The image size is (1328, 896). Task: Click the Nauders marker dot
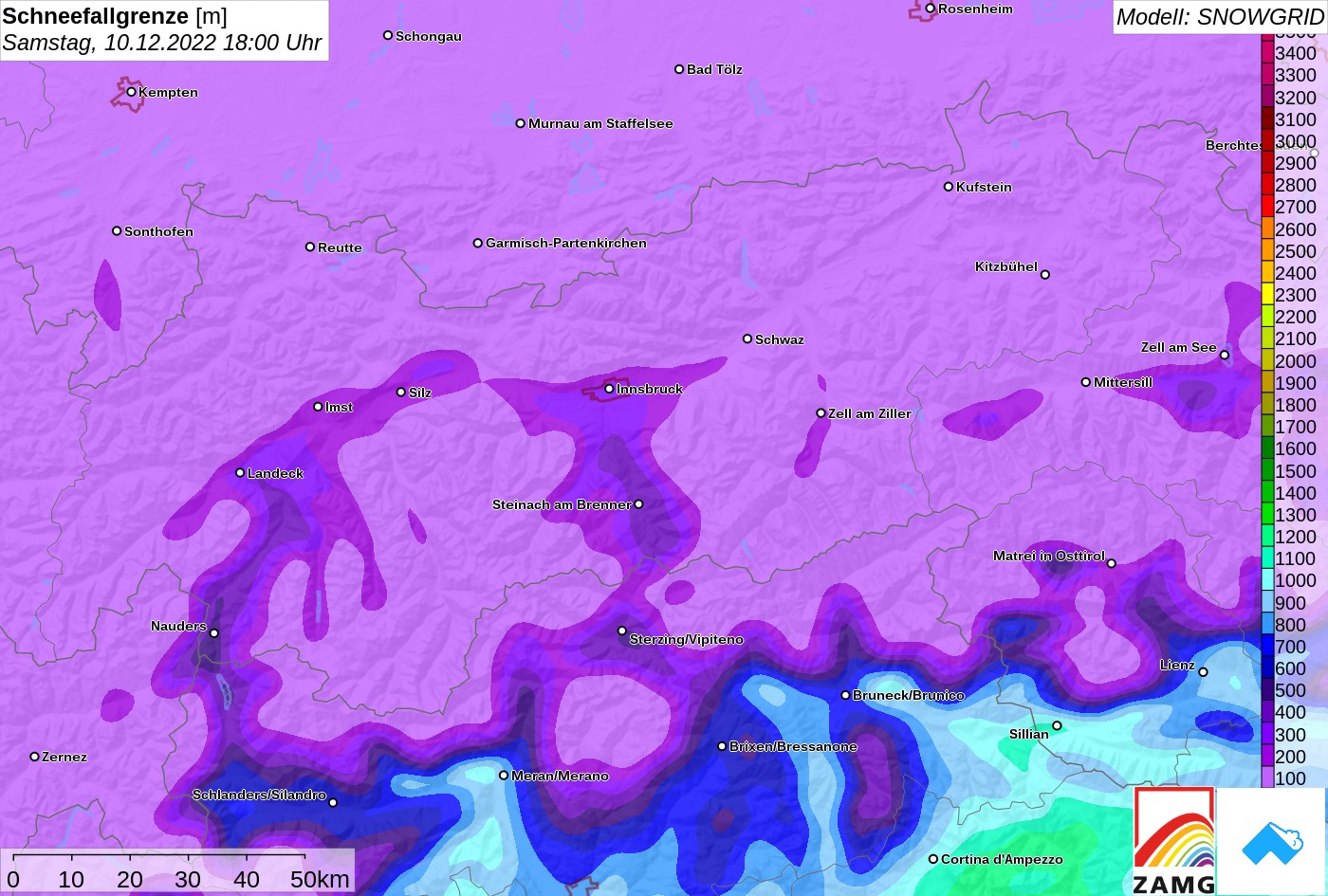(x=214, y=633)
